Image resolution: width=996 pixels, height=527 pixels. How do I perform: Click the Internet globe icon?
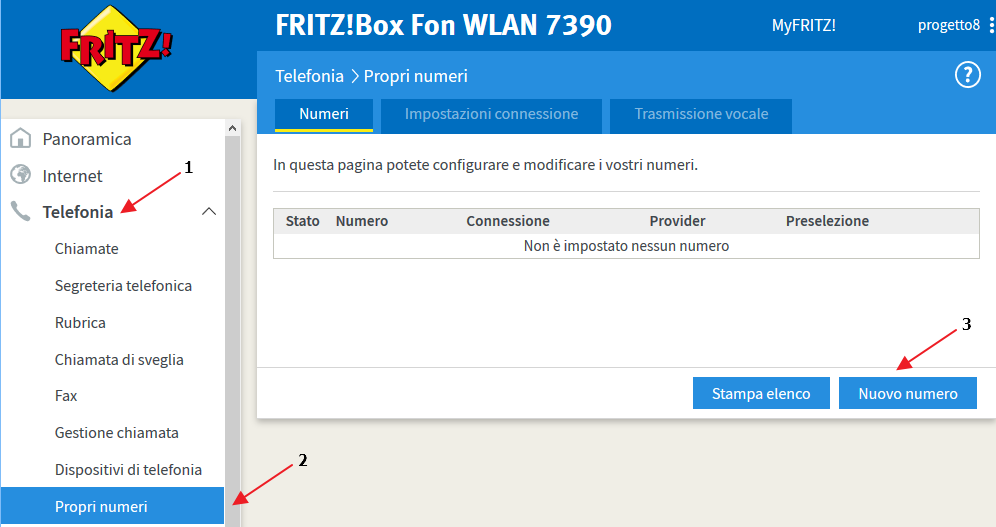coord(21,175)
